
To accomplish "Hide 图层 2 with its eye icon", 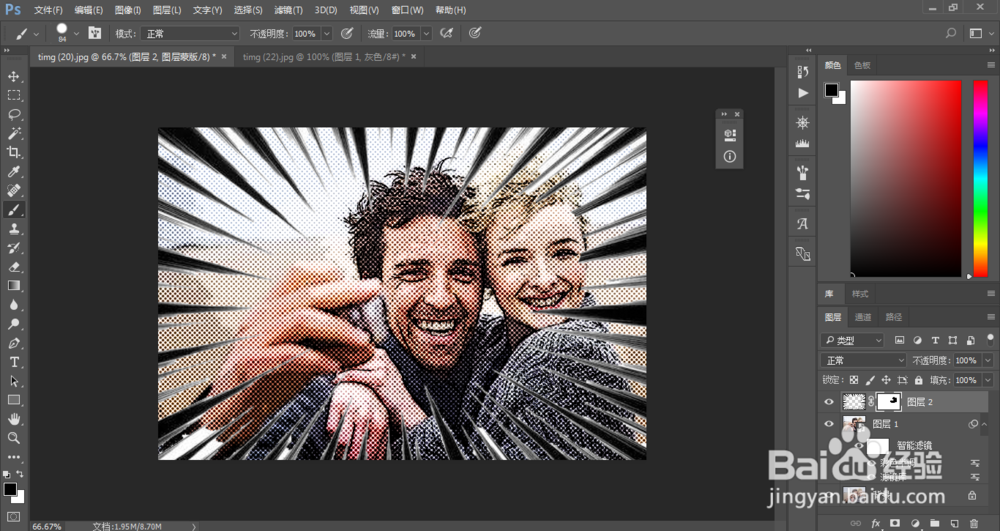I will click(828, 402).
